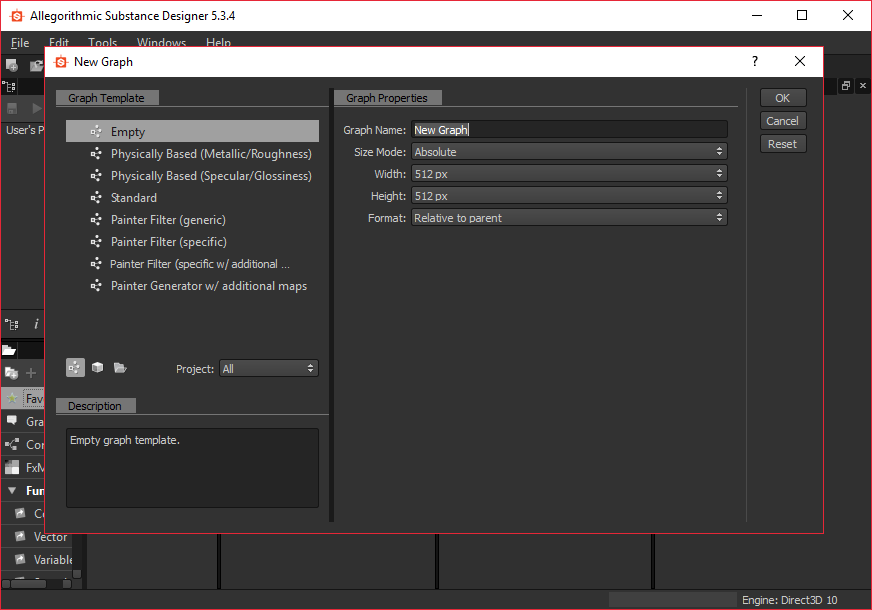Click the graph icon beside Empty template
This screenshot has height=610, width=872.
[x=96, y=131]
